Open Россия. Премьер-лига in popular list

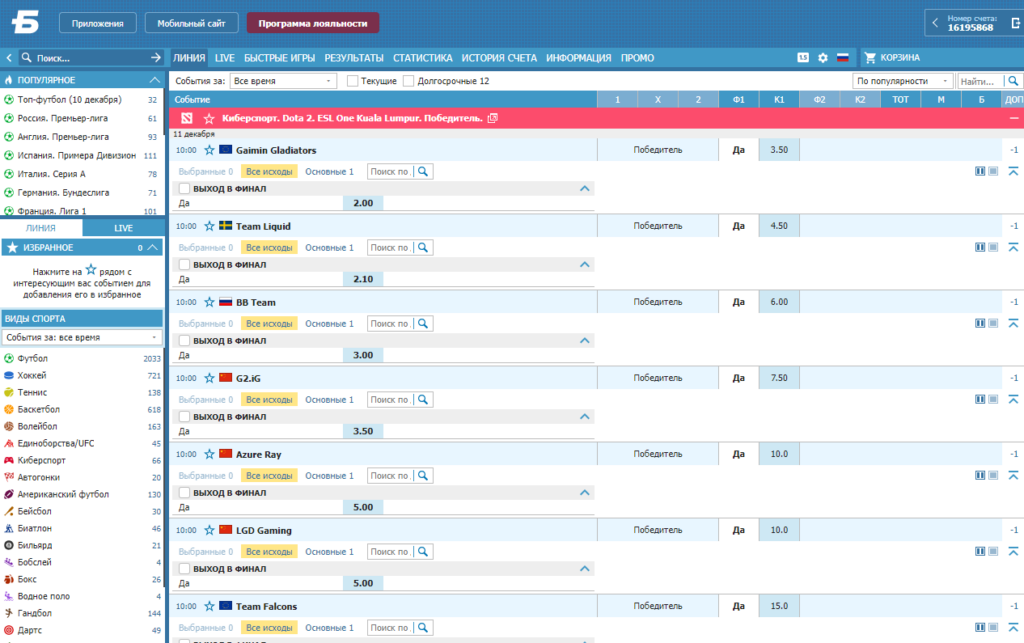pos(63,118)
